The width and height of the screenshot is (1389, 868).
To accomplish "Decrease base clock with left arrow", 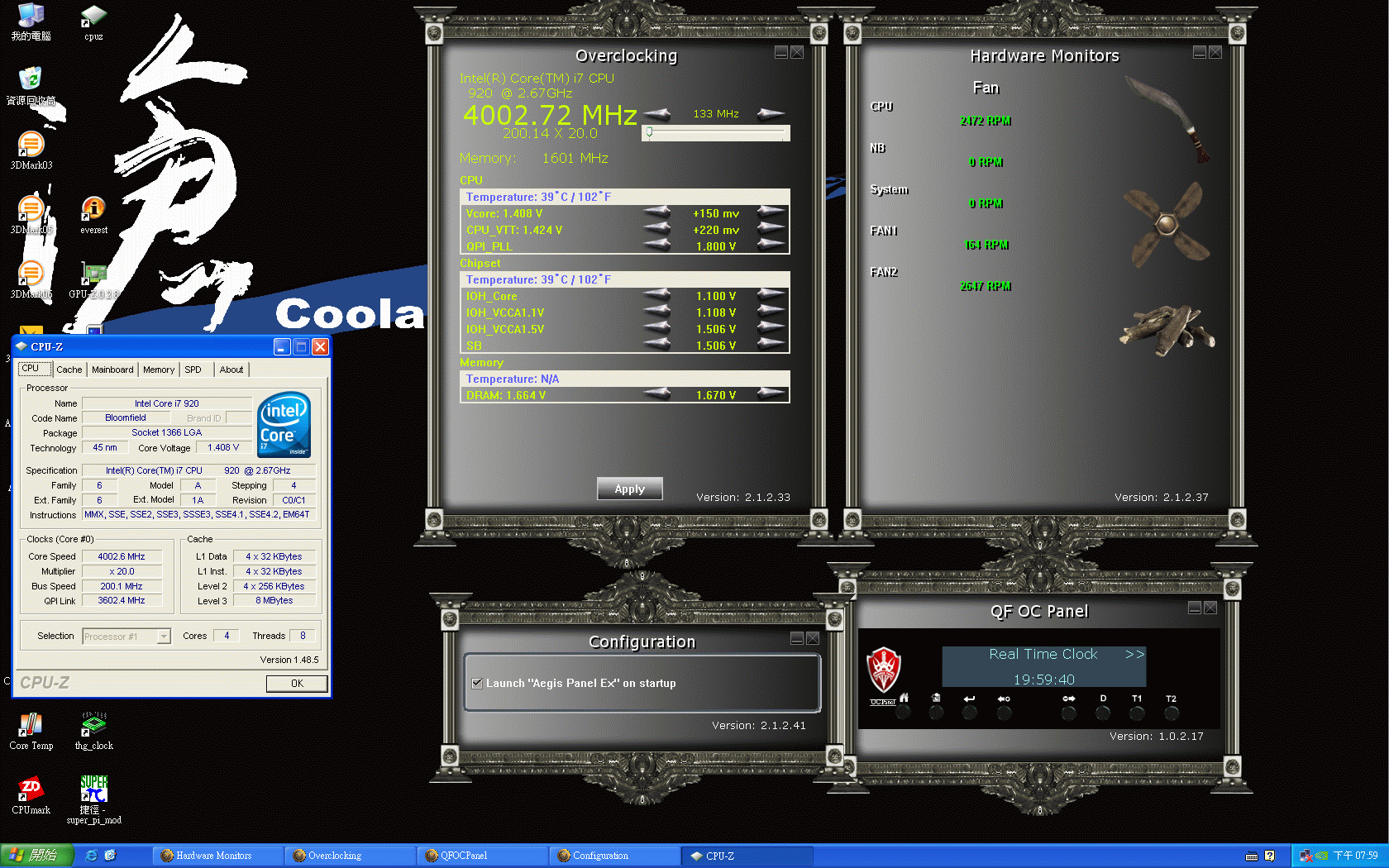I will 657,114.
